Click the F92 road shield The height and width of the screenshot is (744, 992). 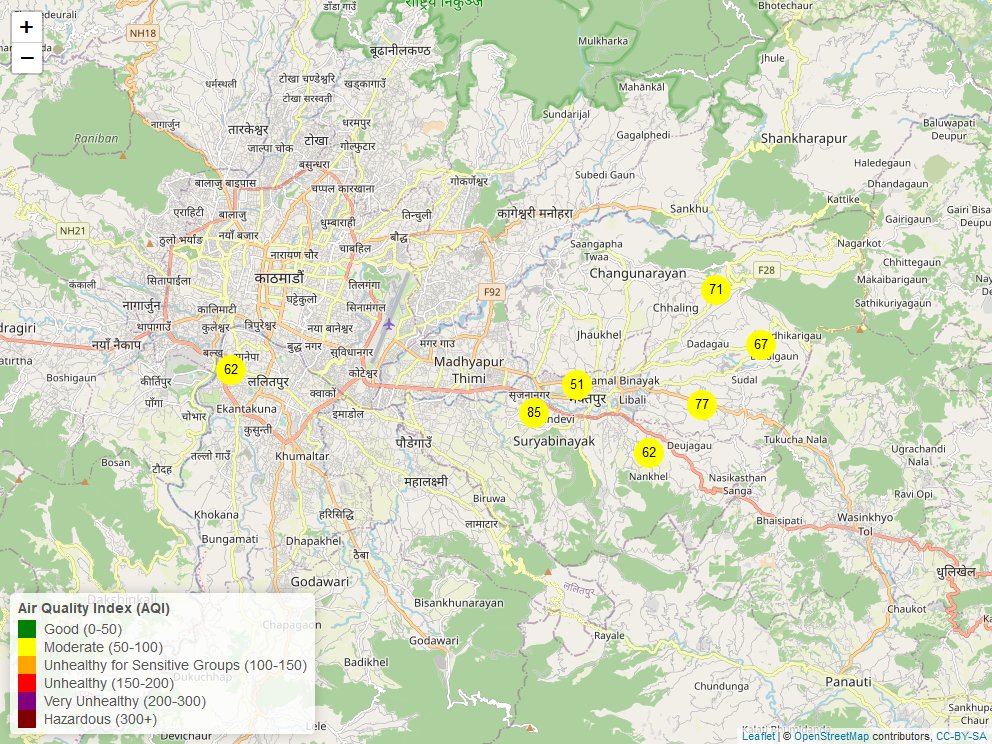(492, 292)
